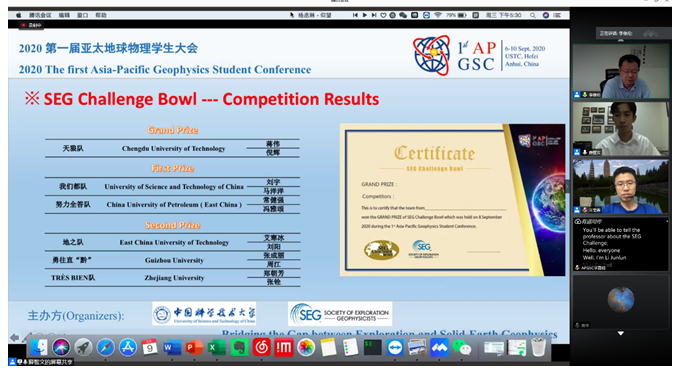Open PowerPoint in the dock
The width and height of the screenshot is (679, 374).
(x=194, y=347)
